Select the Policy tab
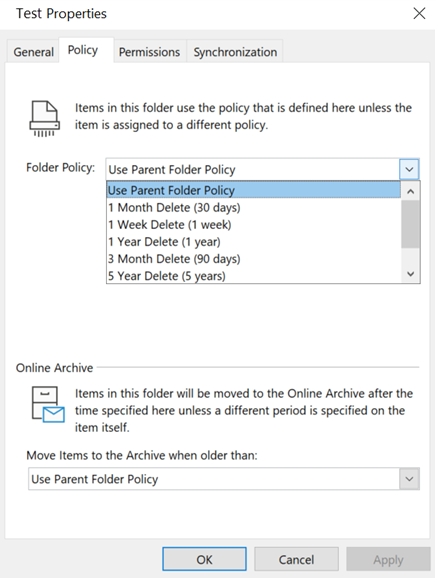The image size is (435, 578). 83,50
